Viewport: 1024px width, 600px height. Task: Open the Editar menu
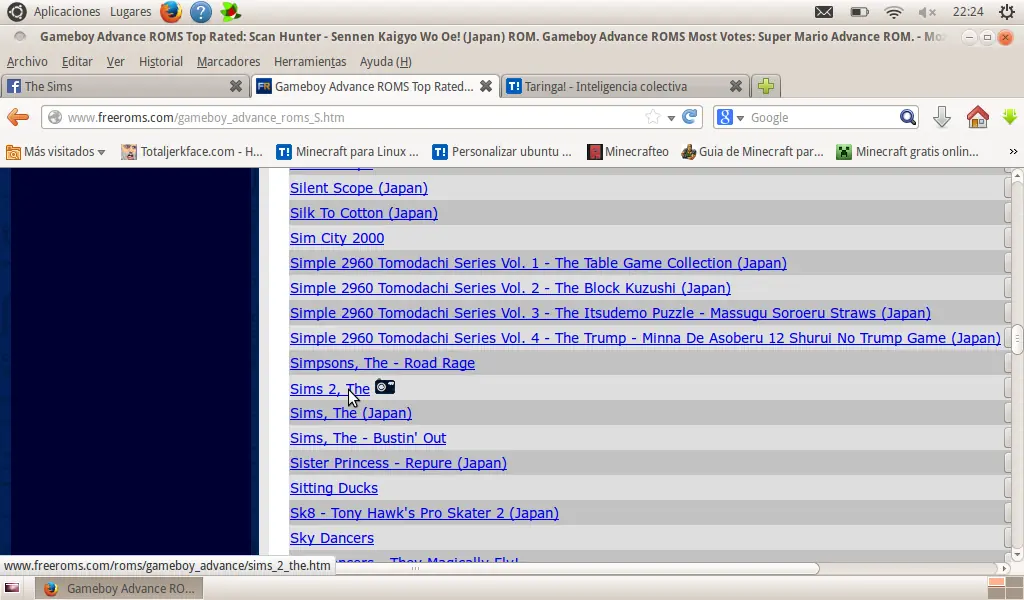tap(76, 61)
